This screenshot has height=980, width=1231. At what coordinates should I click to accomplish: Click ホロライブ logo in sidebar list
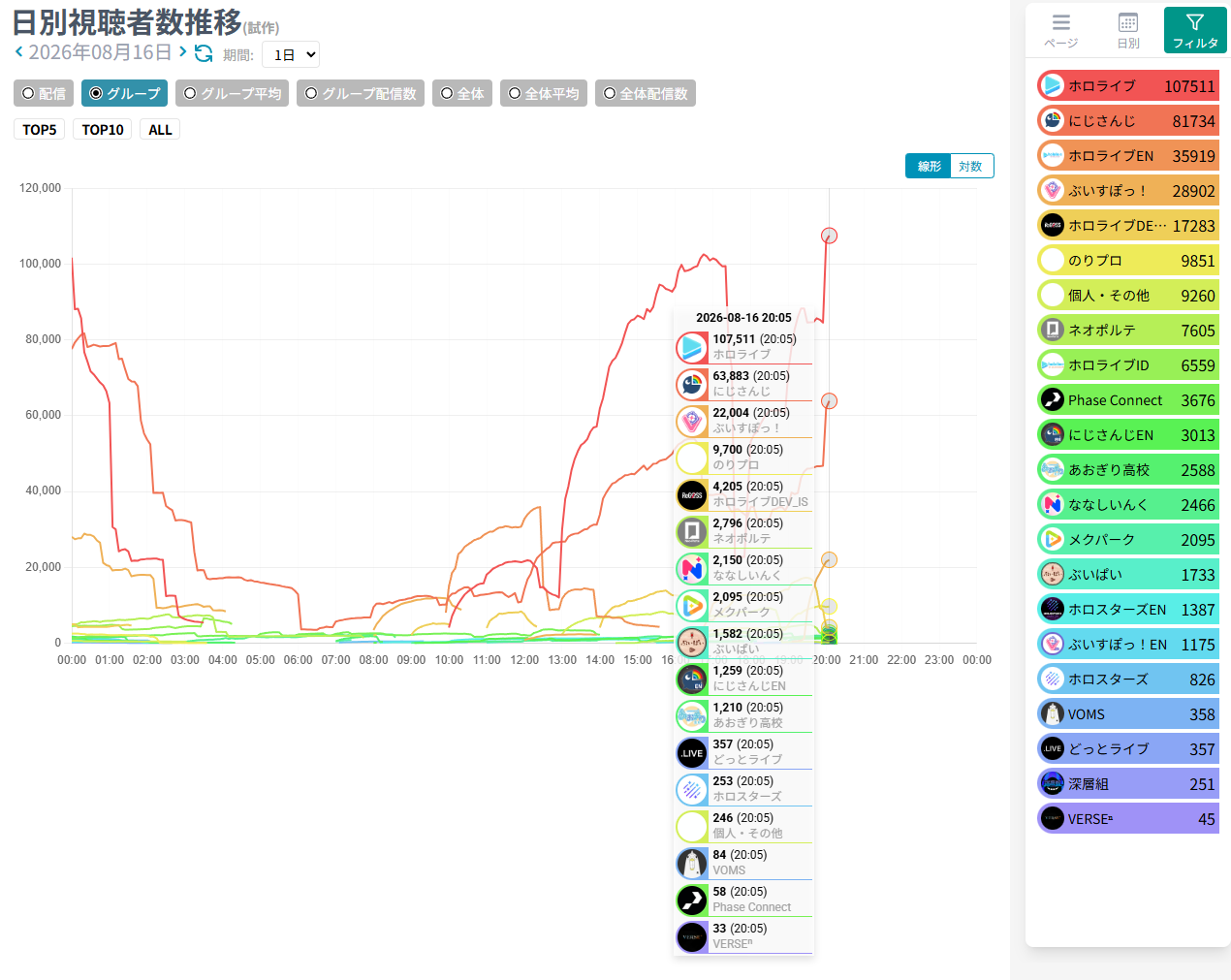1052,86
